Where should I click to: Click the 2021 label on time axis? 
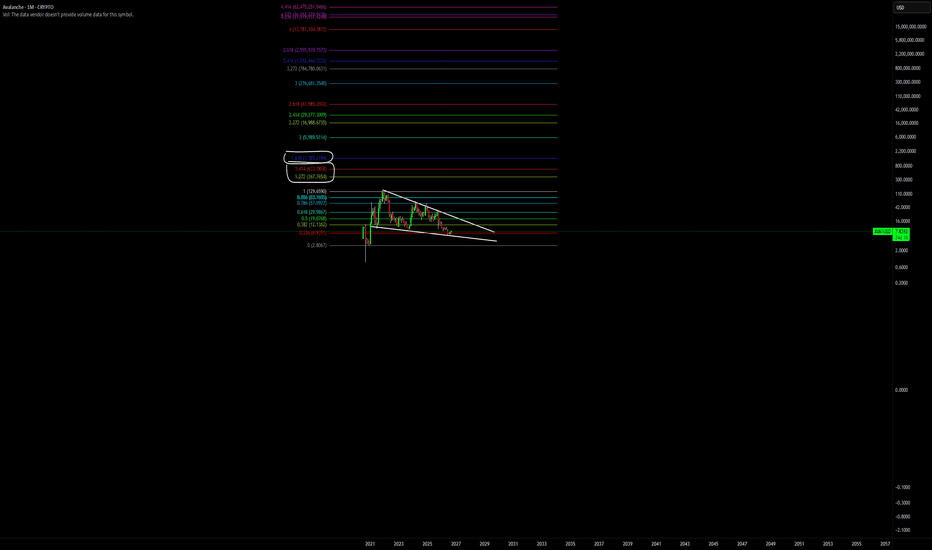pyautogui.click(x=370, y=544)
